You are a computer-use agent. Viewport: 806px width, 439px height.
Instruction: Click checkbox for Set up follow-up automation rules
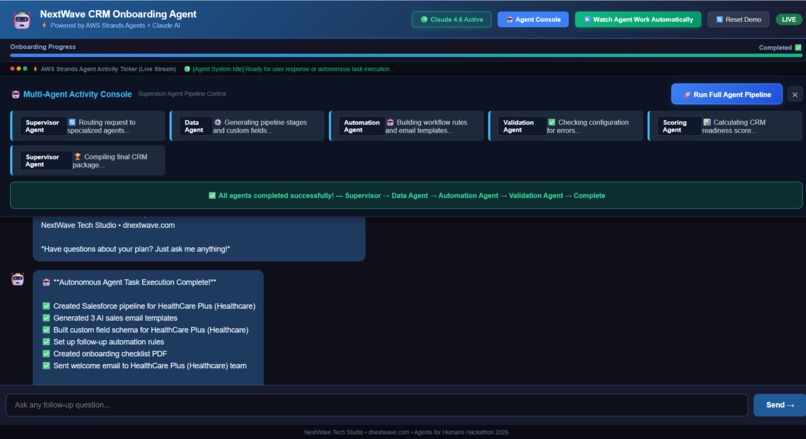pos(46,342)
